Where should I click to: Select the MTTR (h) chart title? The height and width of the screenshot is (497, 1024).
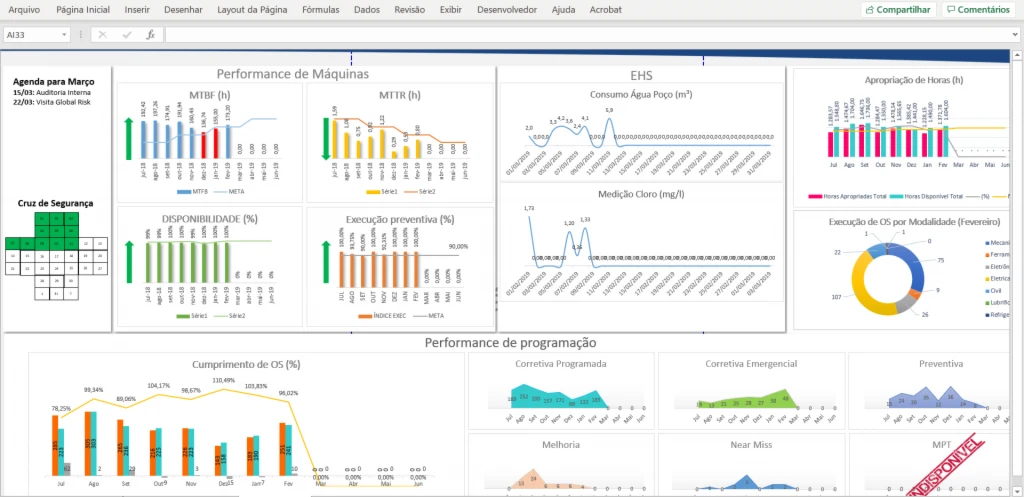coord(398,95)
